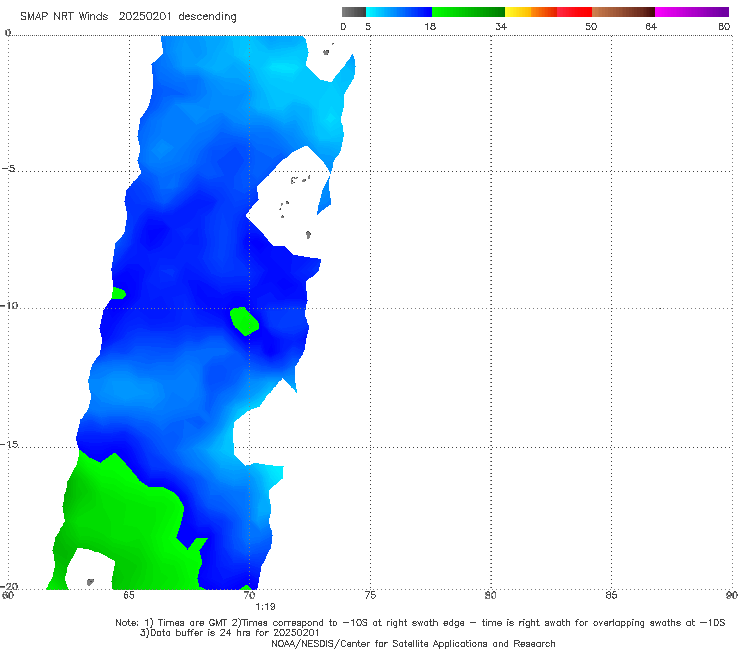Click the color bar label '18'
This screenshot has width=740, height=650.
pos(430,26)
